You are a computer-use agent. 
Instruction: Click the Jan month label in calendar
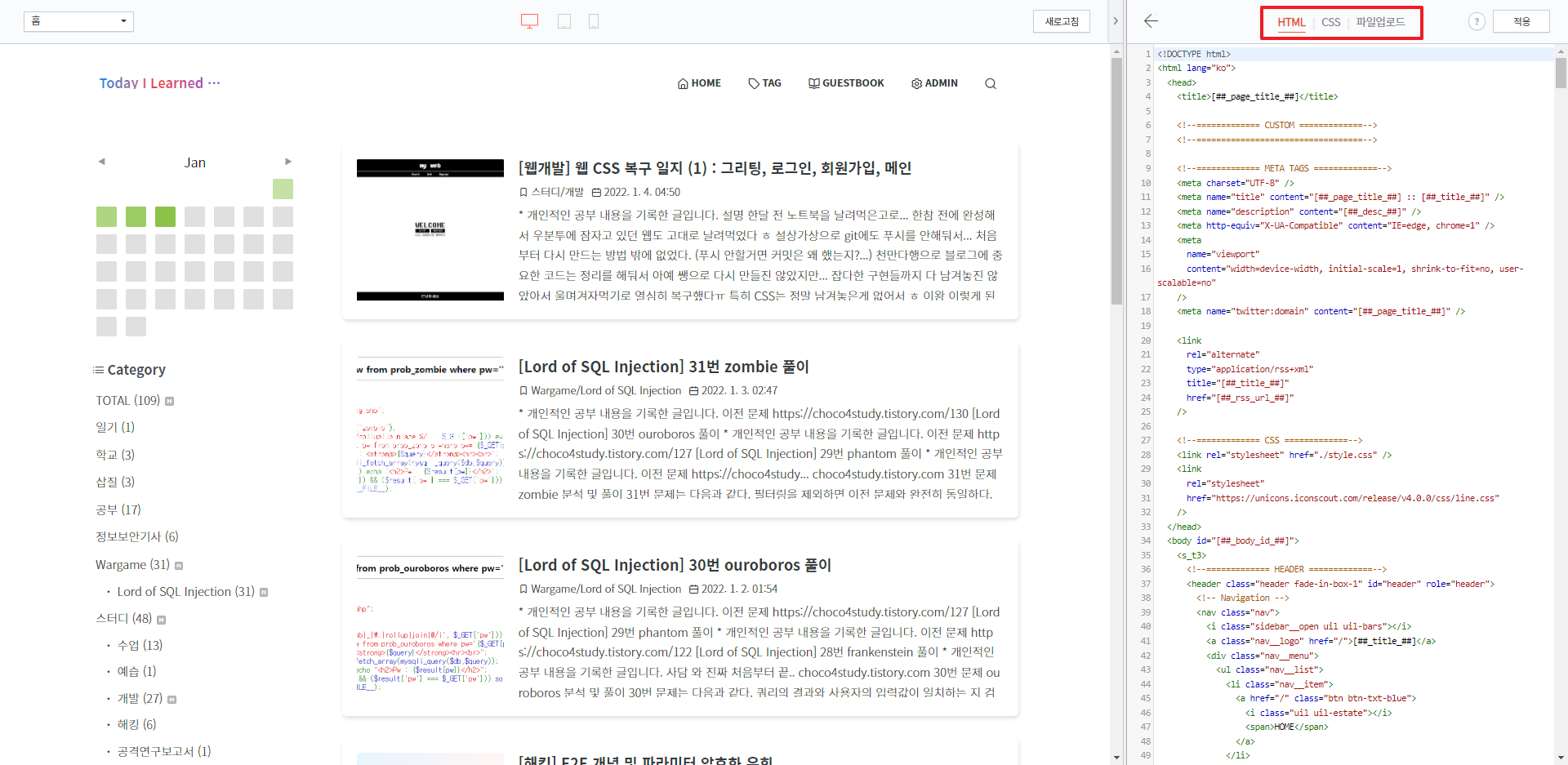point(194,162)
